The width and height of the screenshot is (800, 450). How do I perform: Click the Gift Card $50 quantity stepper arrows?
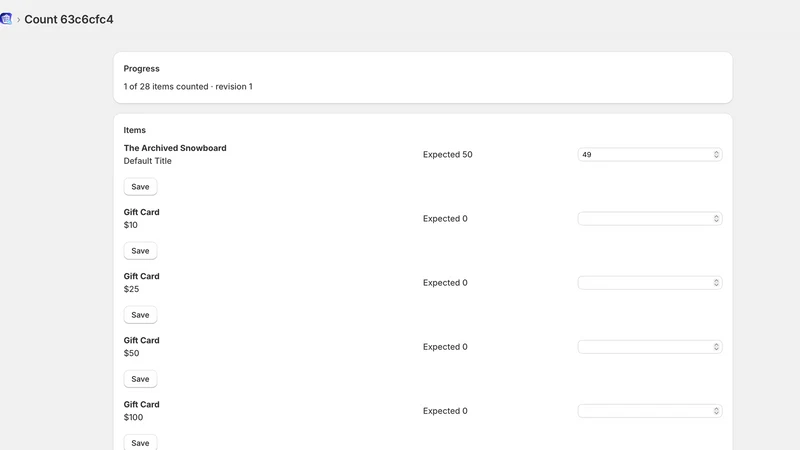pyautogui.click(x=716, y=347)
